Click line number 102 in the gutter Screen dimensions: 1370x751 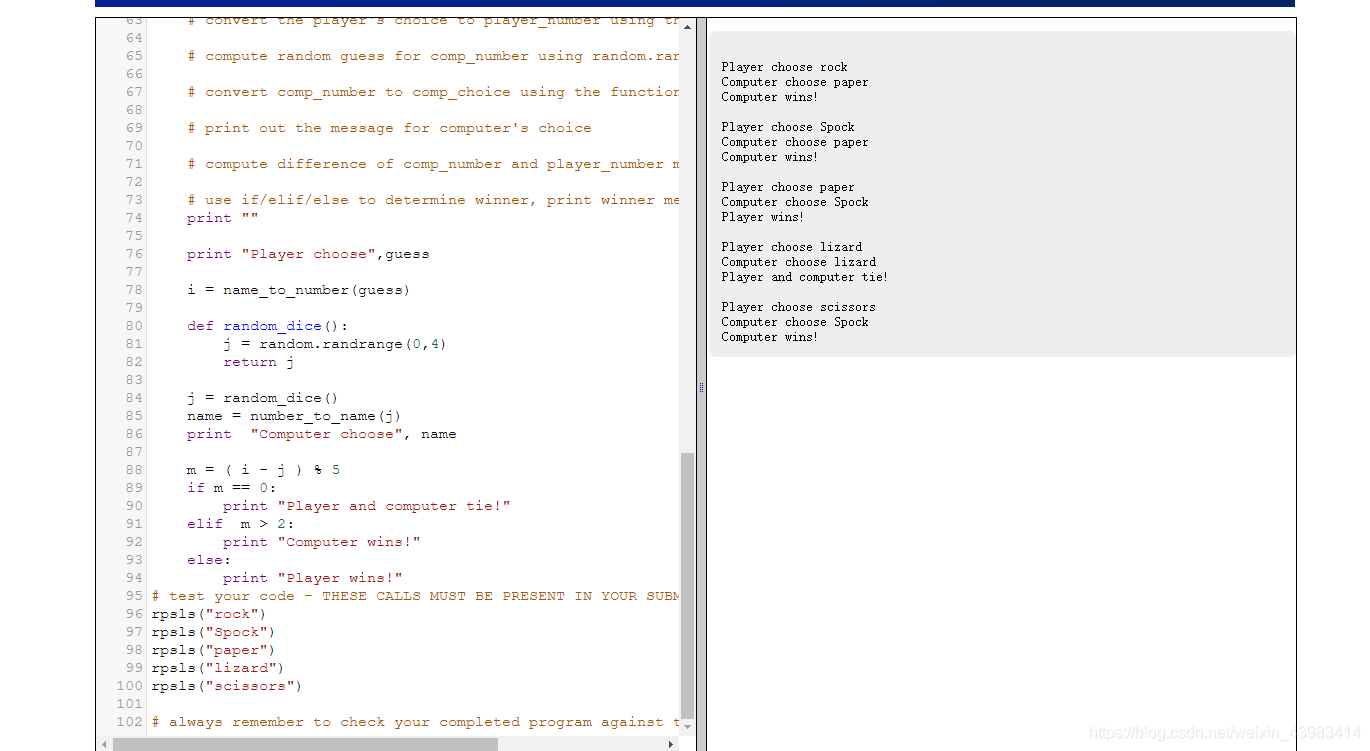[130, 722]
